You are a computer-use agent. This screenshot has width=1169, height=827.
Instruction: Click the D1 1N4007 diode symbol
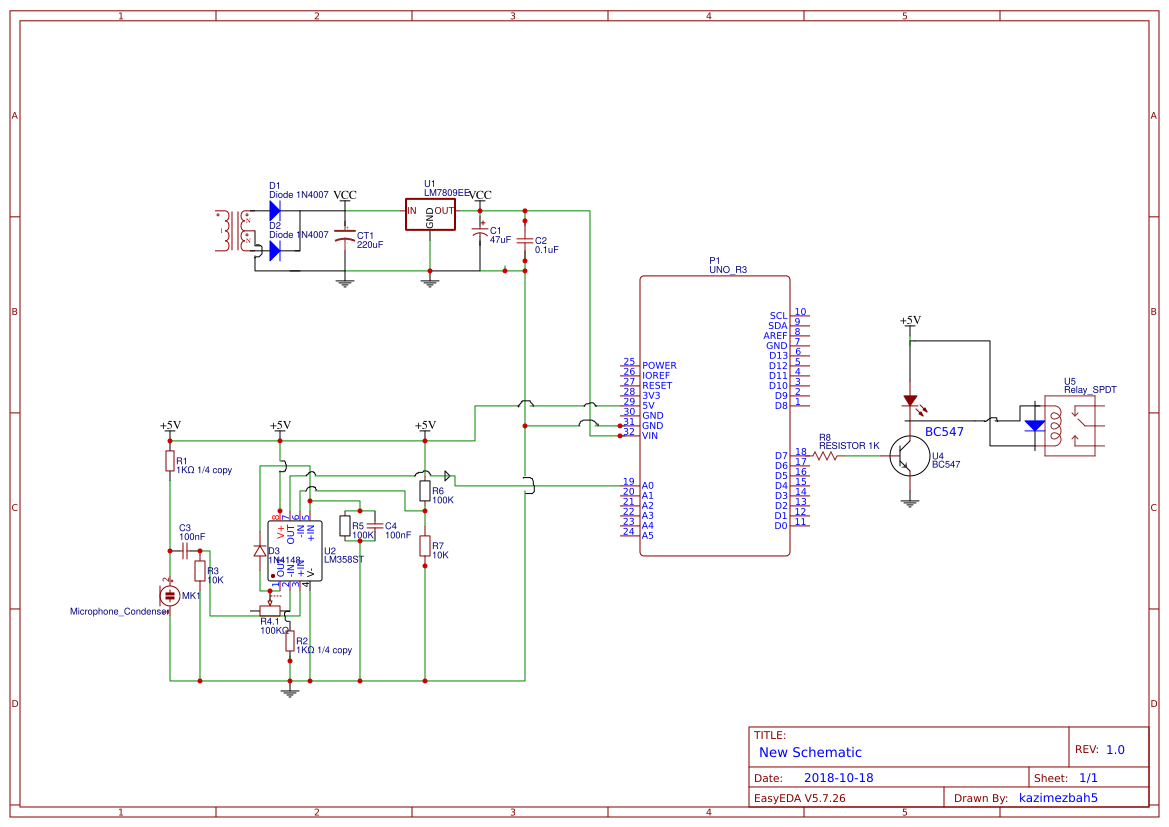point(274,210)
